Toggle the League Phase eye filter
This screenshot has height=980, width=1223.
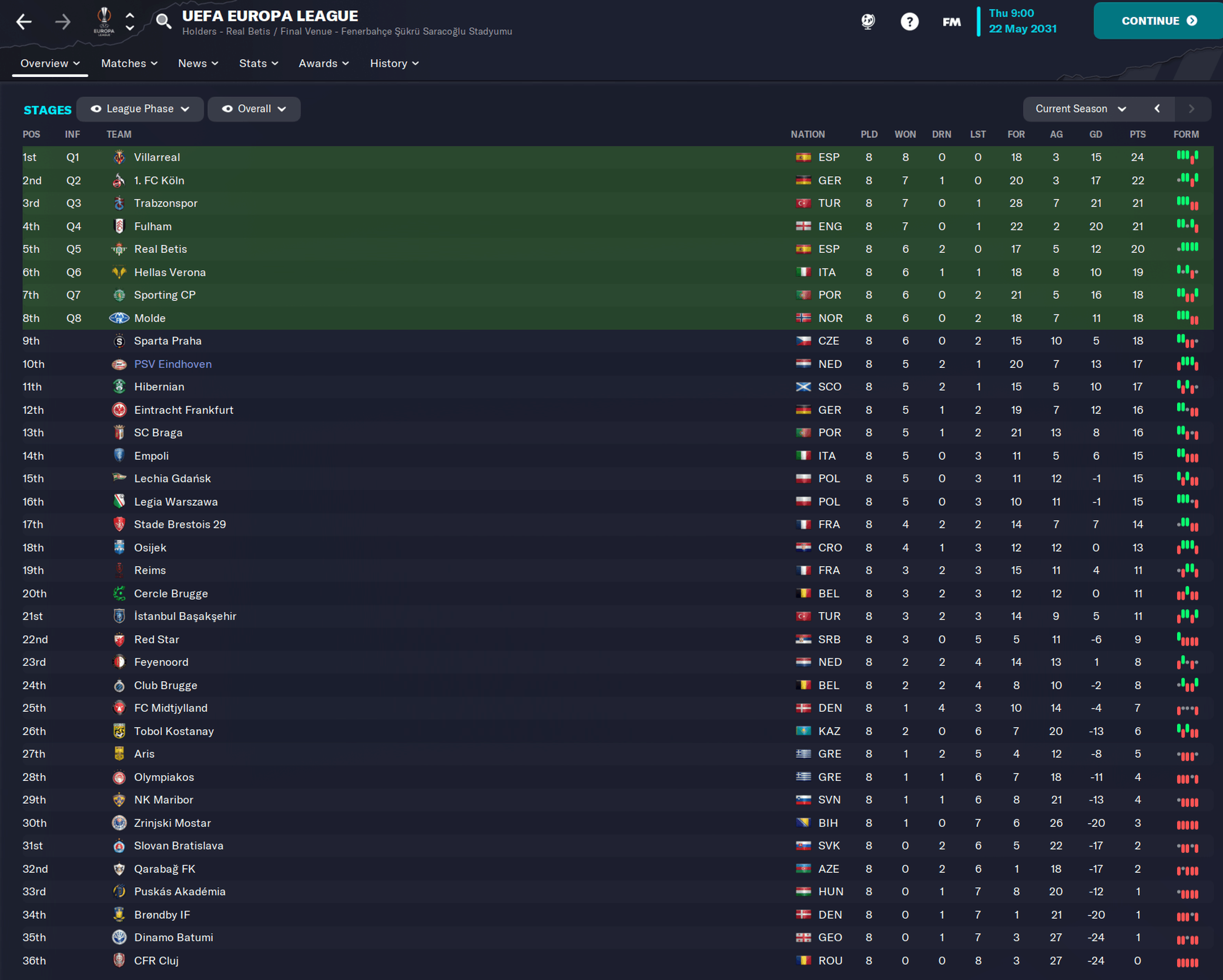coord(140,109)
